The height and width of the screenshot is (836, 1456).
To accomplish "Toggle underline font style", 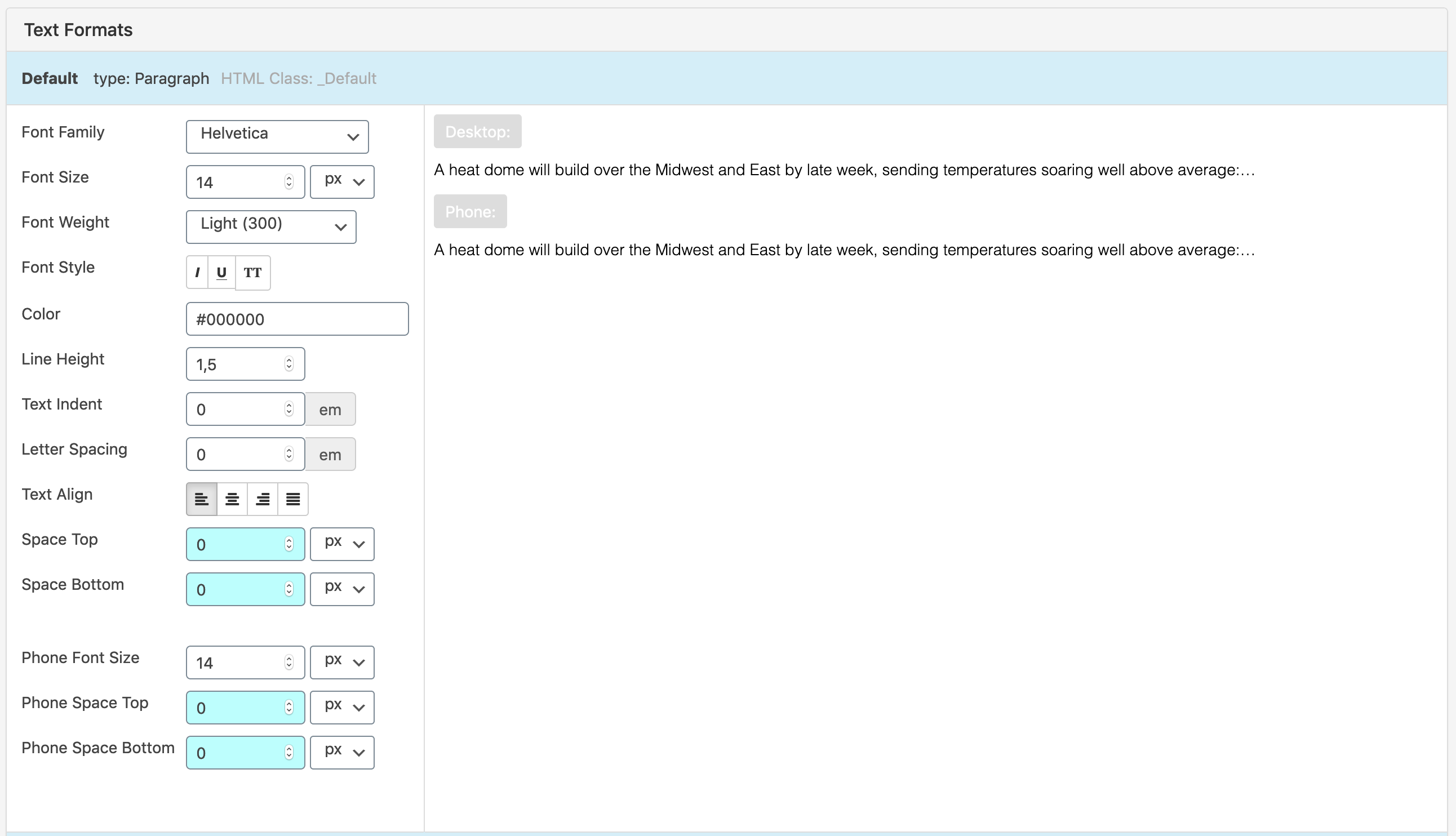I will click(221, 273).
